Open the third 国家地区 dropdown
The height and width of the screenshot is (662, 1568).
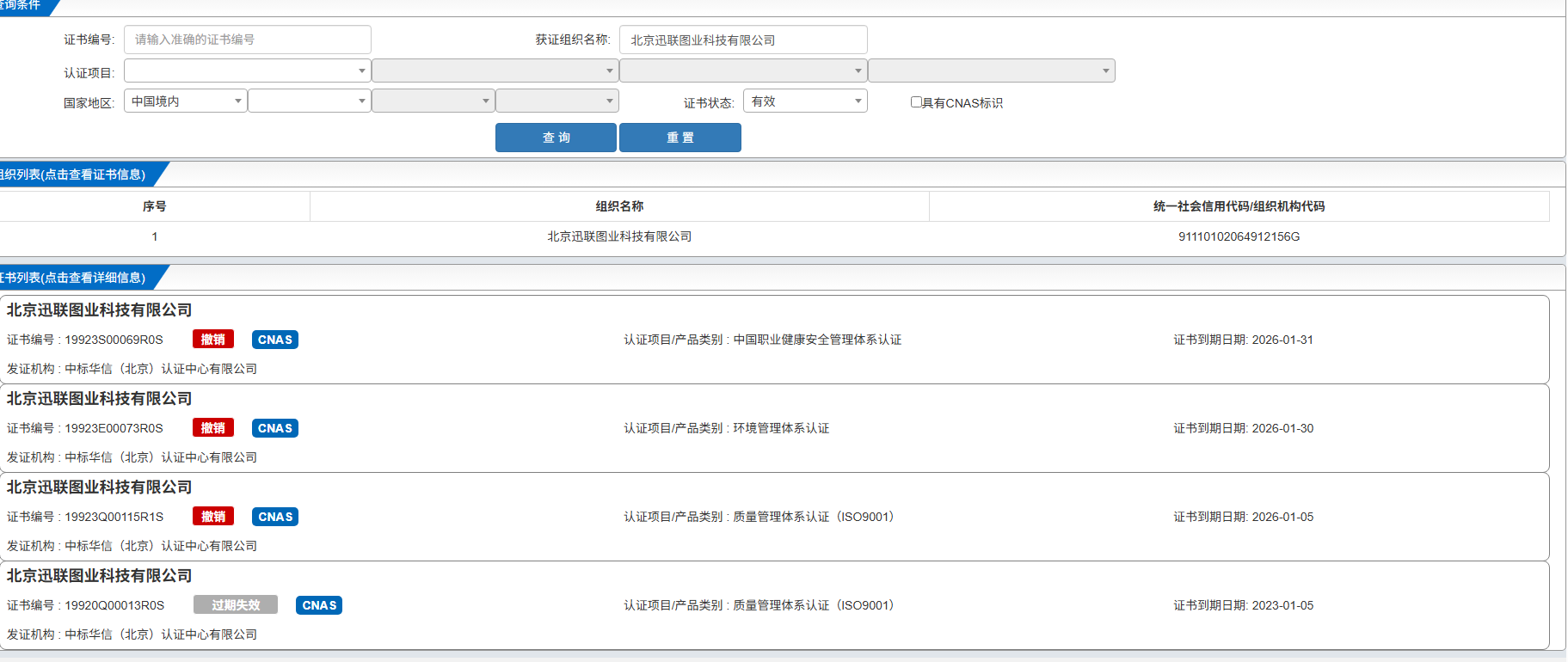point(434,101)
